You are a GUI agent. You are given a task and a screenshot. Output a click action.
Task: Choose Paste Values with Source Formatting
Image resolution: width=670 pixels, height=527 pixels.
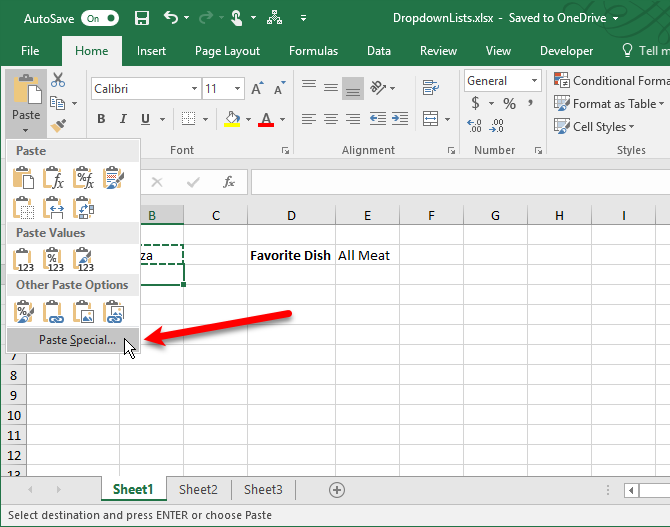[84, 260]
